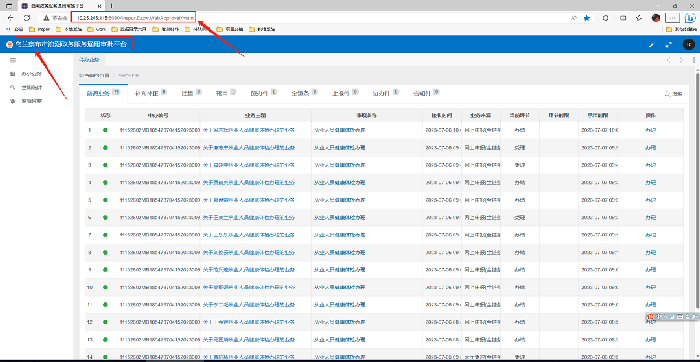Viewport: 700px width, 362px height.
Task: Select the first task status tab
Action: [x=104, y=93]
